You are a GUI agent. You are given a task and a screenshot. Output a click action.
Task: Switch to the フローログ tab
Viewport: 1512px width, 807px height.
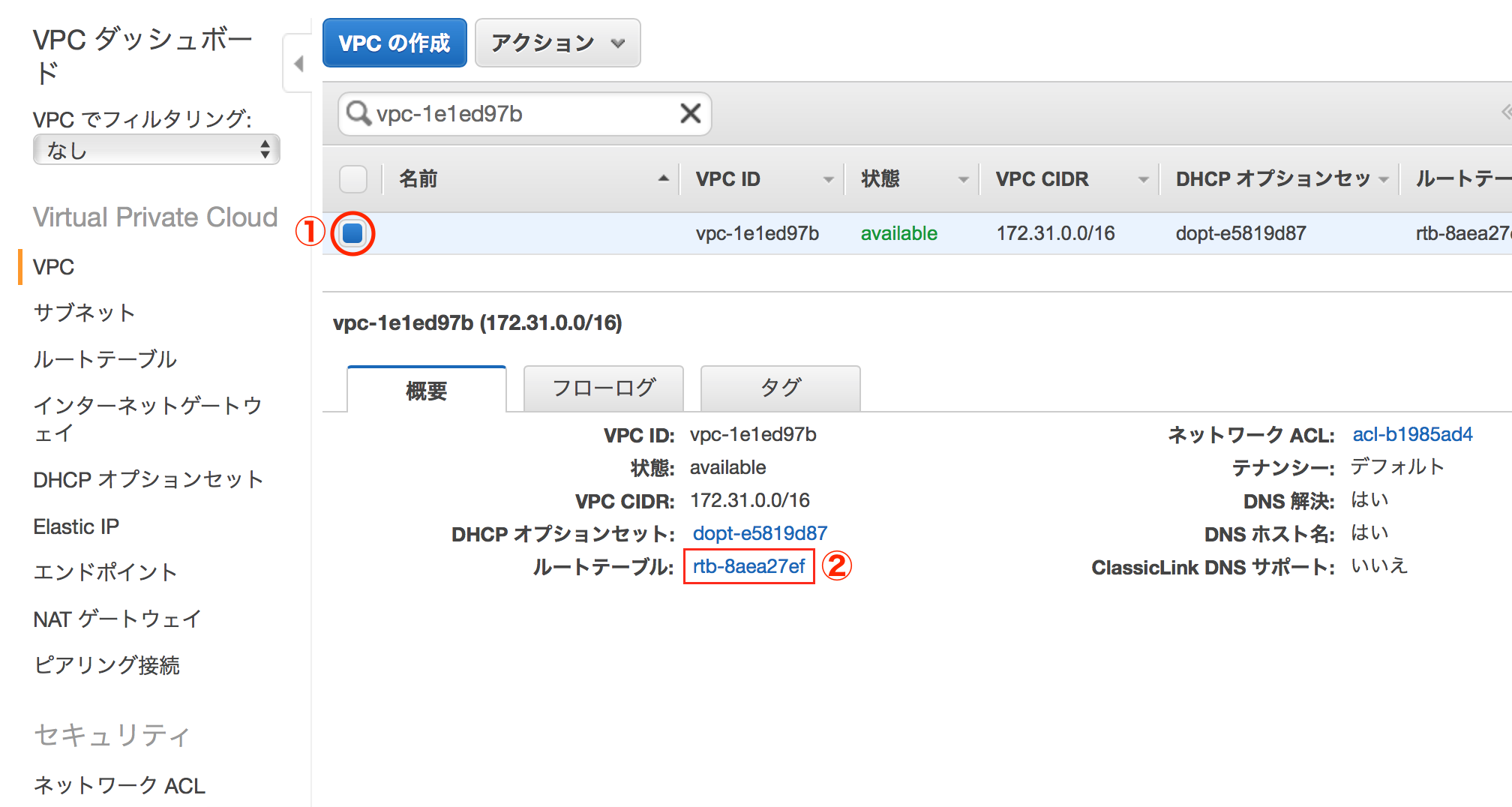pos(602,388)
